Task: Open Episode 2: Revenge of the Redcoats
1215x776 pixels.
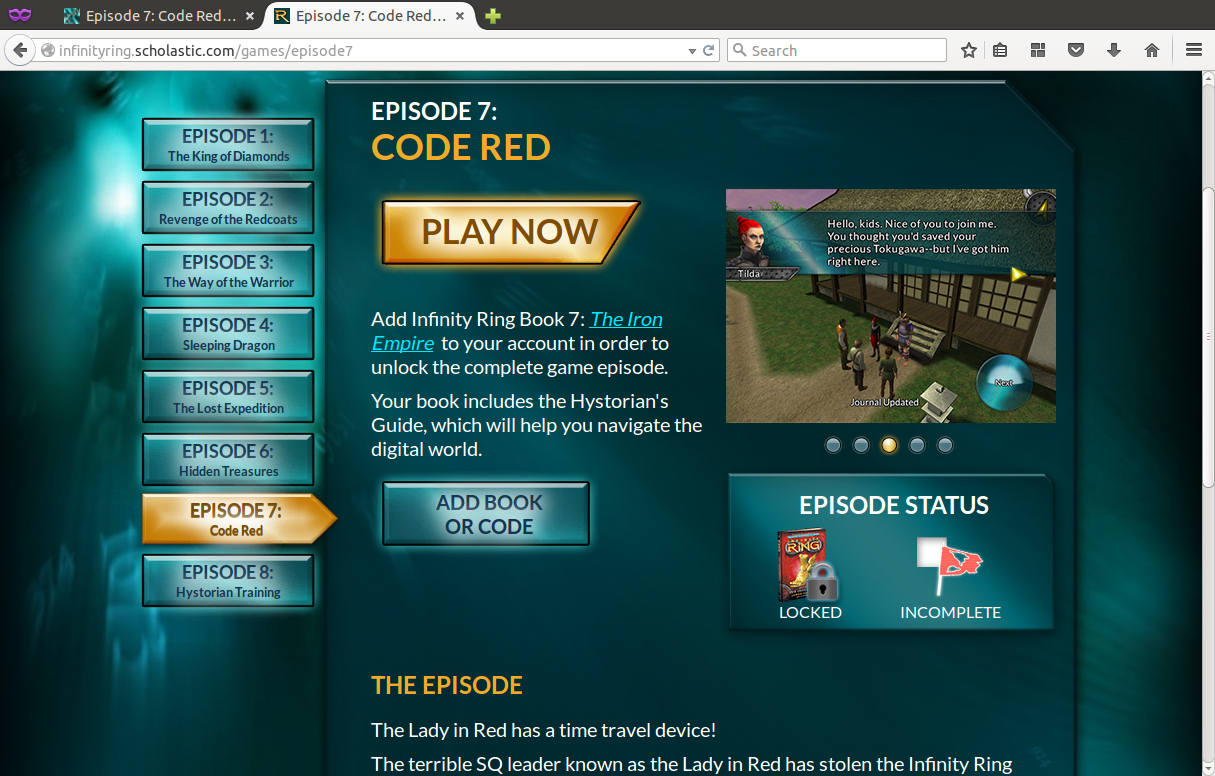Action: coord(228,208)
